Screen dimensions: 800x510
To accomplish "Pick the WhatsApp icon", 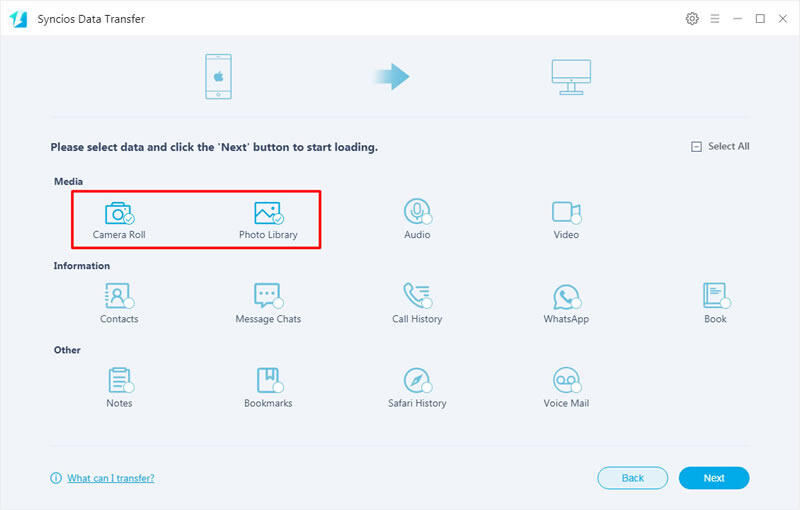I will pyautogui.click(x=566, y=297).
